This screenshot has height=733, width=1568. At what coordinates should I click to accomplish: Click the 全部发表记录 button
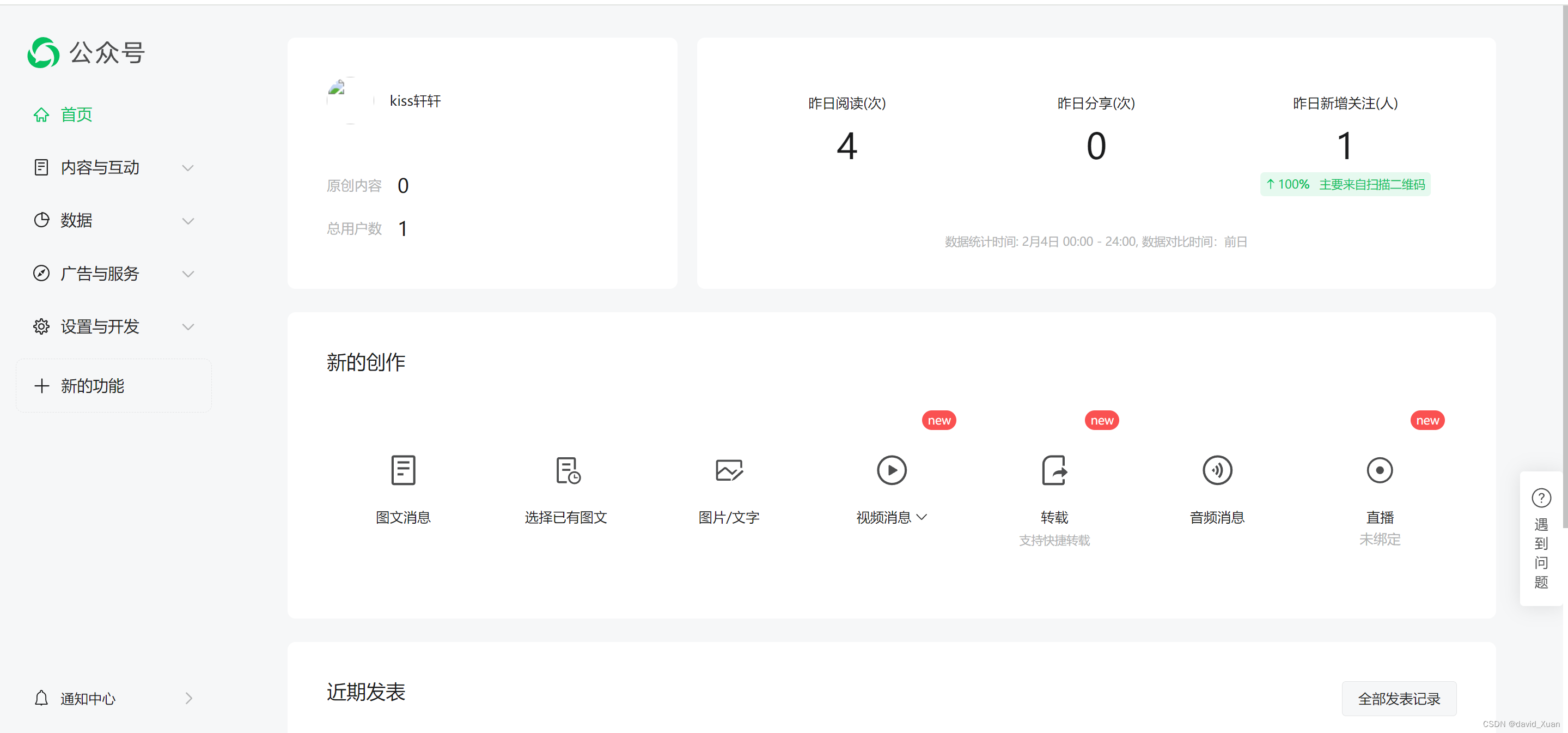[1398, 698]
